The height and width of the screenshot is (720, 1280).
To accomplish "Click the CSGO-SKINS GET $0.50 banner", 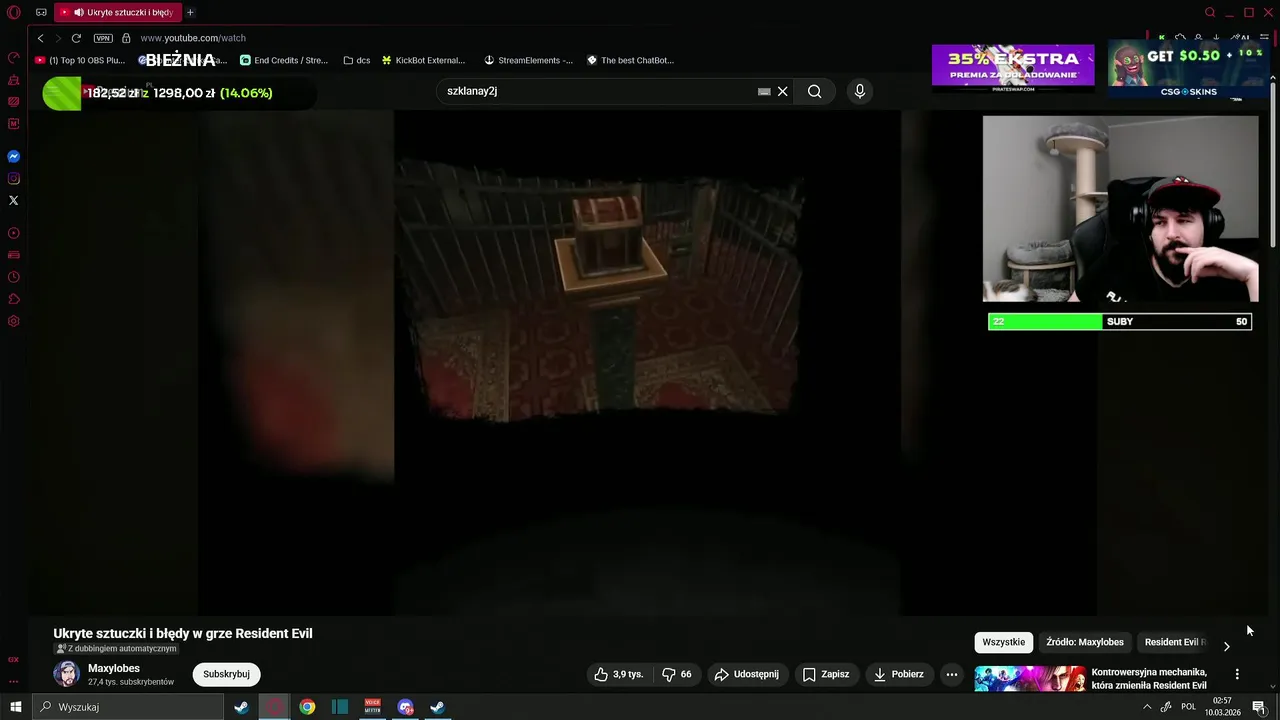I will tap(1189, 70).
